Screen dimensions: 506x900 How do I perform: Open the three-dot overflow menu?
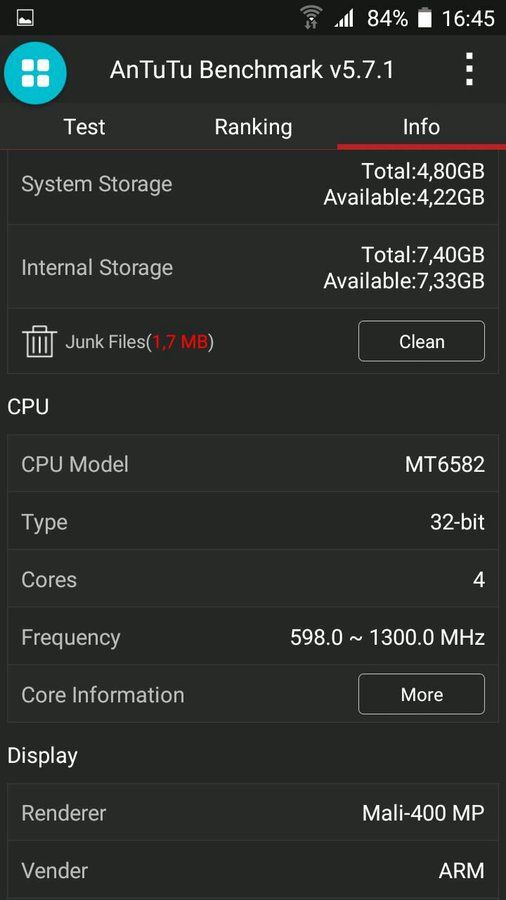point(469,69)
